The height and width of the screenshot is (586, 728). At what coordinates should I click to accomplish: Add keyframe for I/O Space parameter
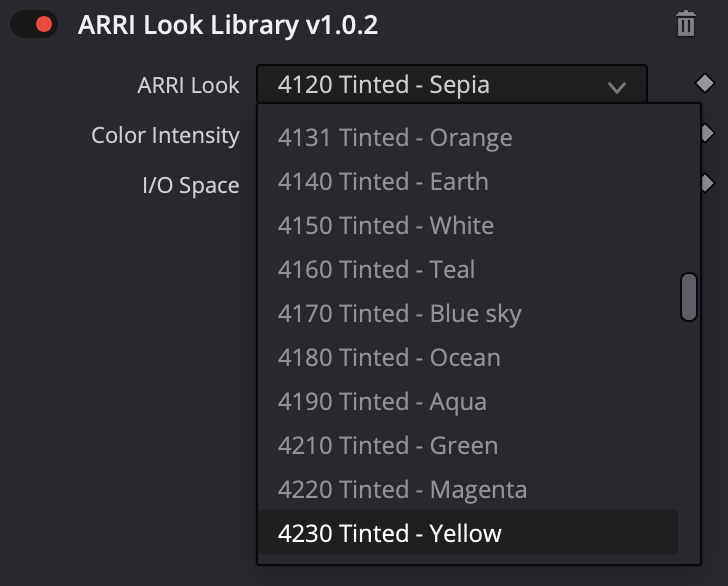tap(708, 183)
